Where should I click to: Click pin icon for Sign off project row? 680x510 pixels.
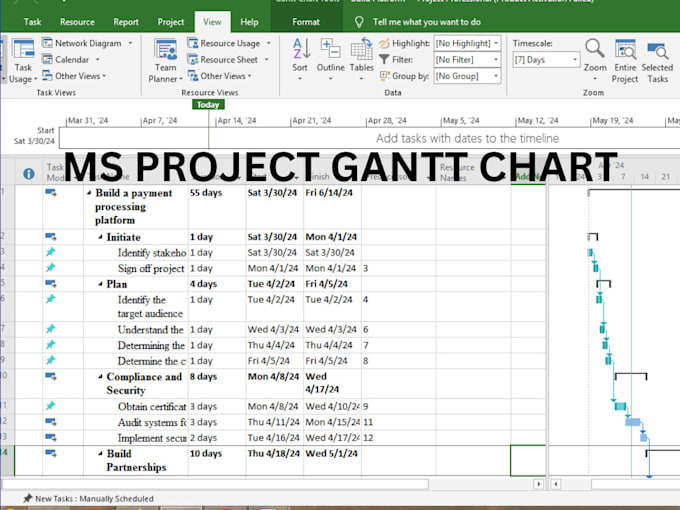pos(51,268)
